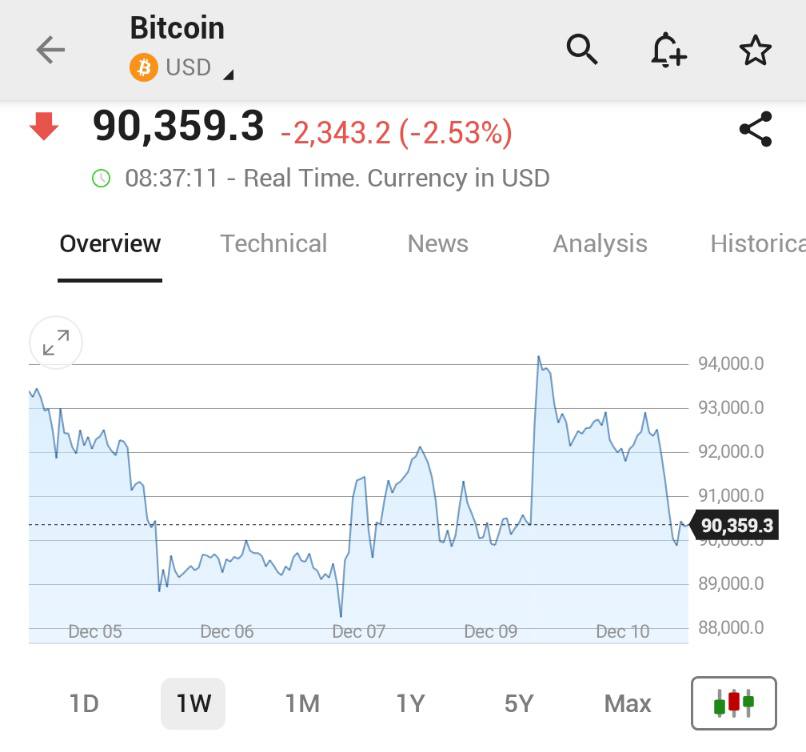The height and width of the screenshot is (752, 806).
Task: Add a price alert with bell icon
Action: [x=668, y=49]
